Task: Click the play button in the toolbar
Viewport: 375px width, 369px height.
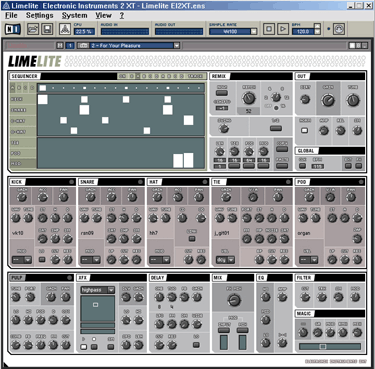Action: pos(283,29)
